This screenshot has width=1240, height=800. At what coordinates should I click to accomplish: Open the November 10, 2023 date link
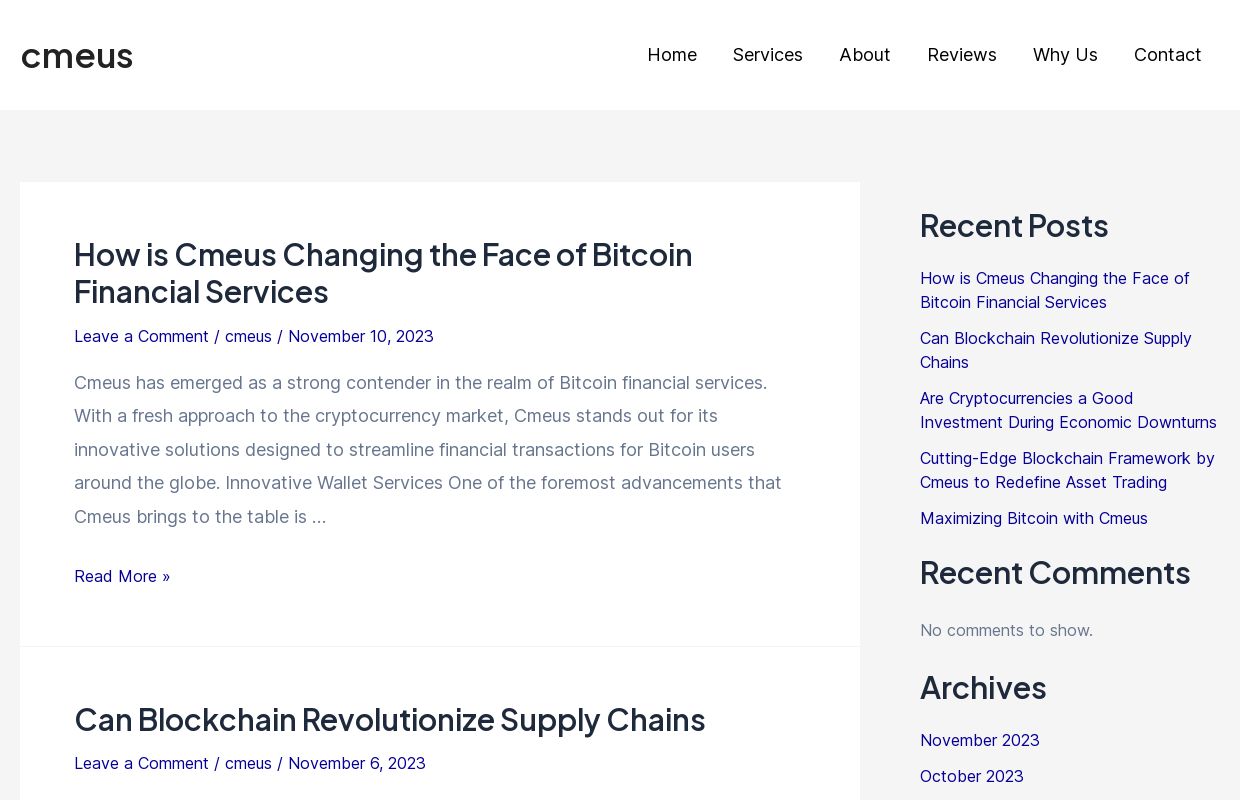(361, 336)
